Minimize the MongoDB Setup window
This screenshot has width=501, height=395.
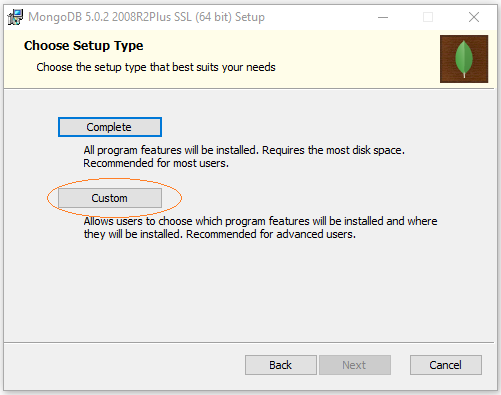point(383,17)
